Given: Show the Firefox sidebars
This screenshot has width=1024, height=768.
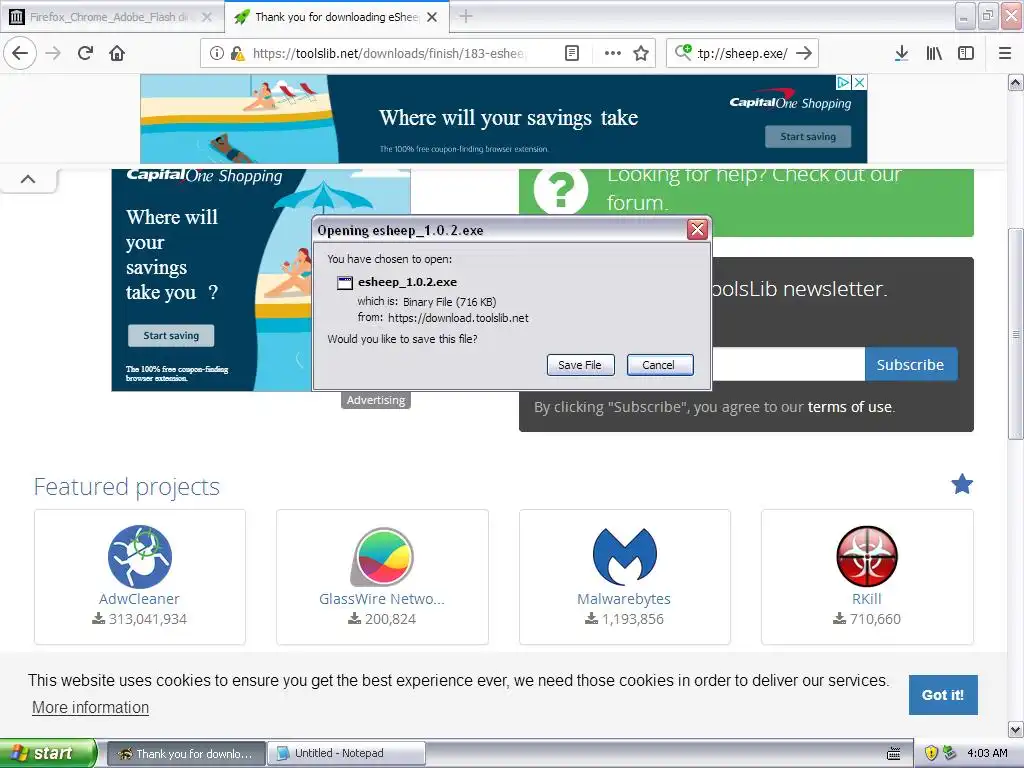Looking at the screenshot, I should [966, 53].
